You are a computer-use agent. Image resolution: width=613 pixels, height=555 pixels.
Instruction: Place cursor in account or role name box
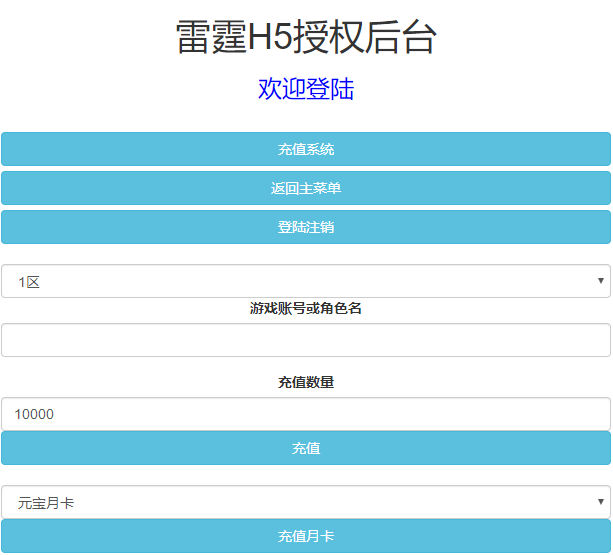click(305, 340)
